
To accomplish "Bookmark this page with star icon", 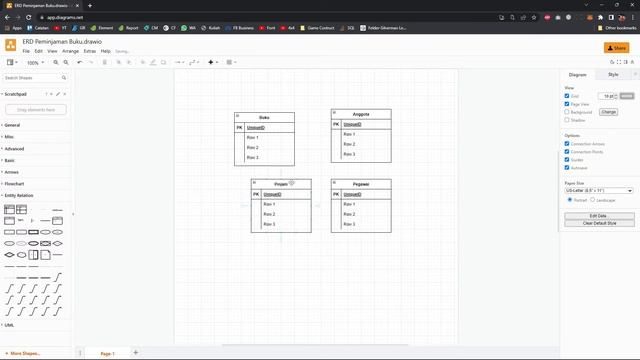I will [x=534, y=18].
